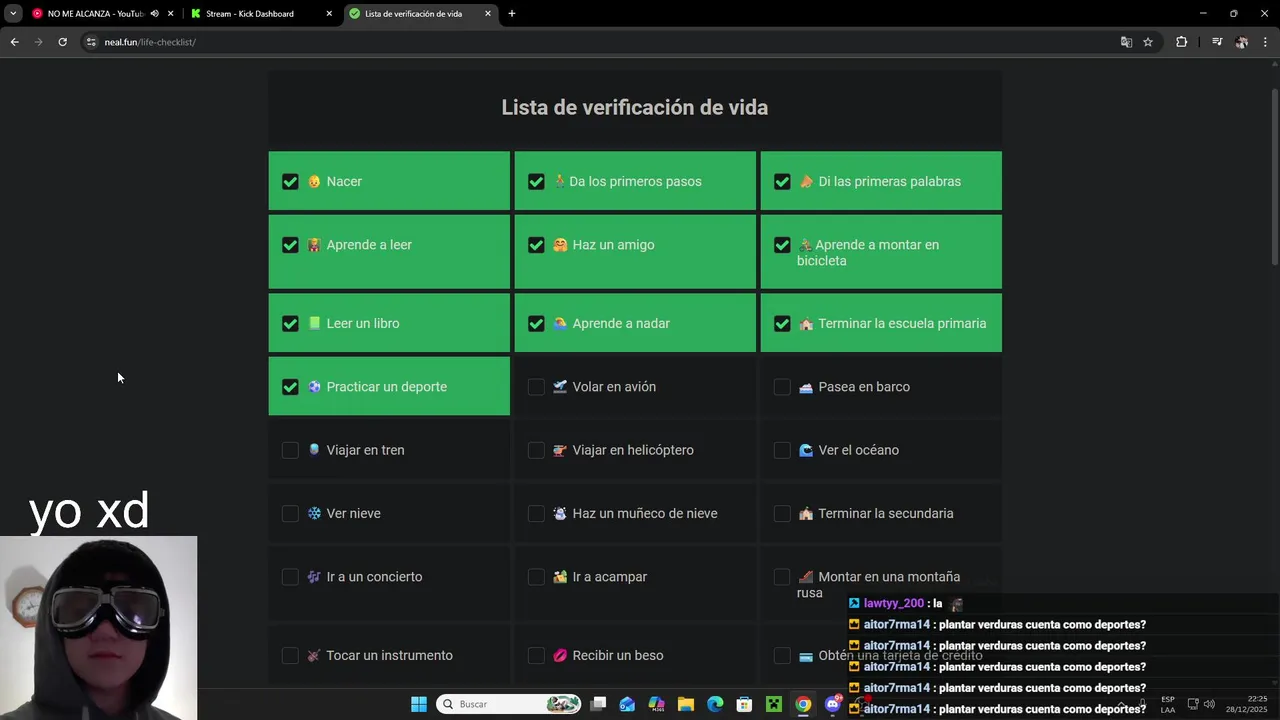Check the Viajar en helicóptero box

point(536,450)
